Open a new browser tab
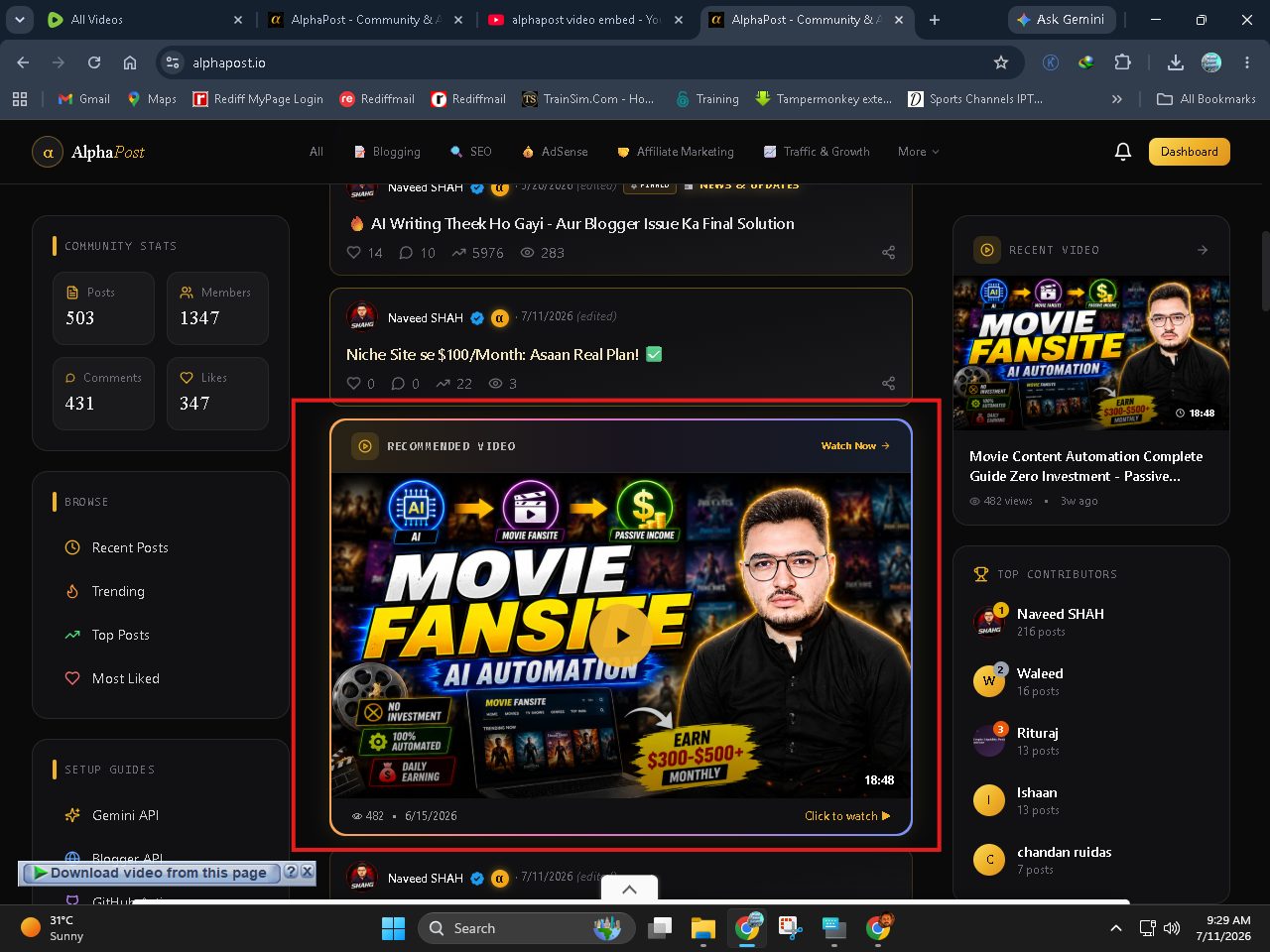1270x952 pixels. (x=935, y=20)
